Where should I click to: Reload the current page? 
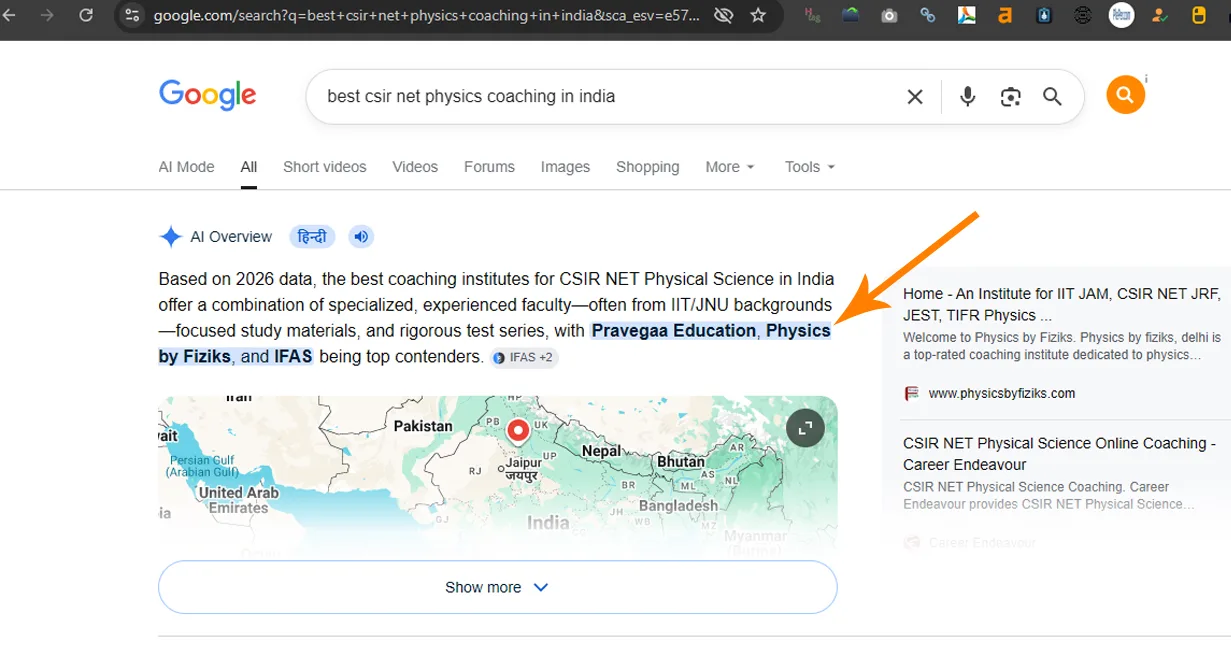[86, 15]
